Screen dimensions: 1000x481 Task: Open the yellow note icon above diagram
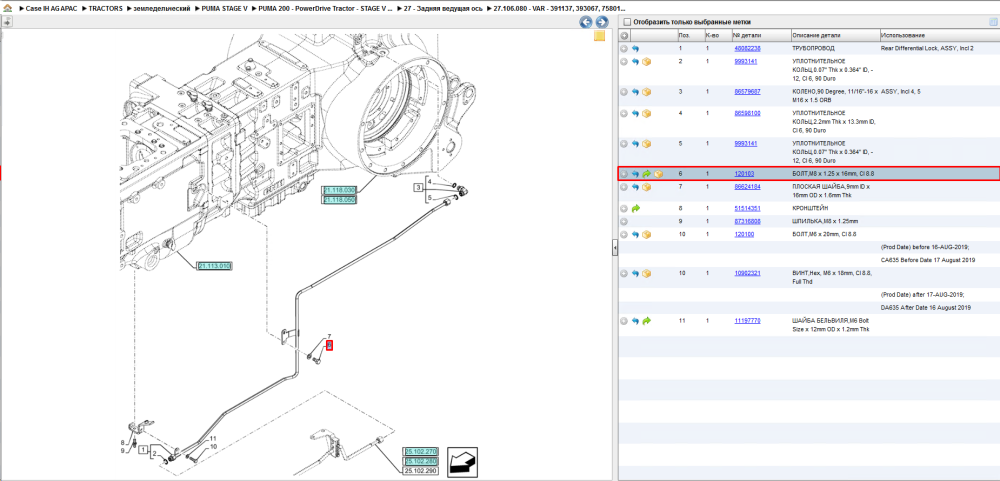(599, 36)
